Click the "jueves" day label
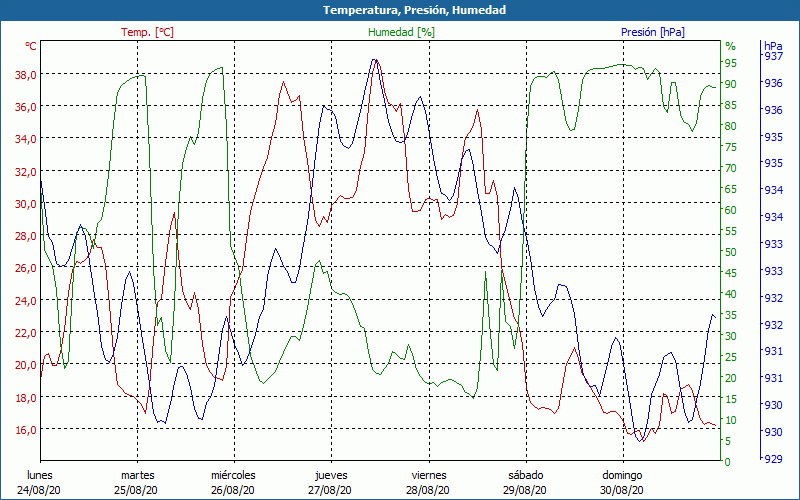This screenshot has width=800, height=500. [331, 476]
